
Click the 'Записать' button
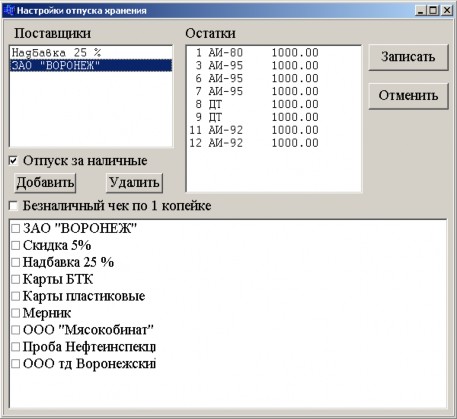[x=408, y=57]
